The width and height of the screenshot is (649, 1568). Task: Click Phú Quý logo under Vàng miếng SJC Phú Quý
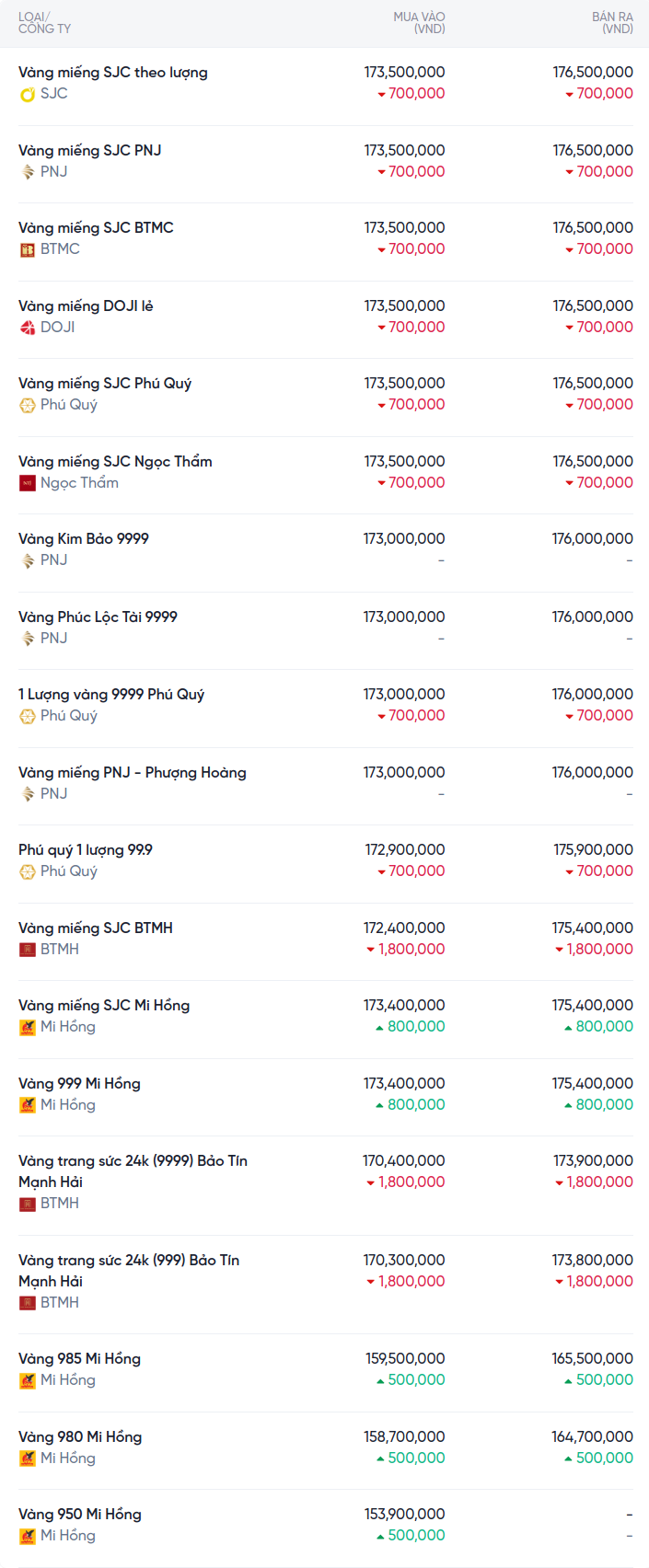click(28, 405)
